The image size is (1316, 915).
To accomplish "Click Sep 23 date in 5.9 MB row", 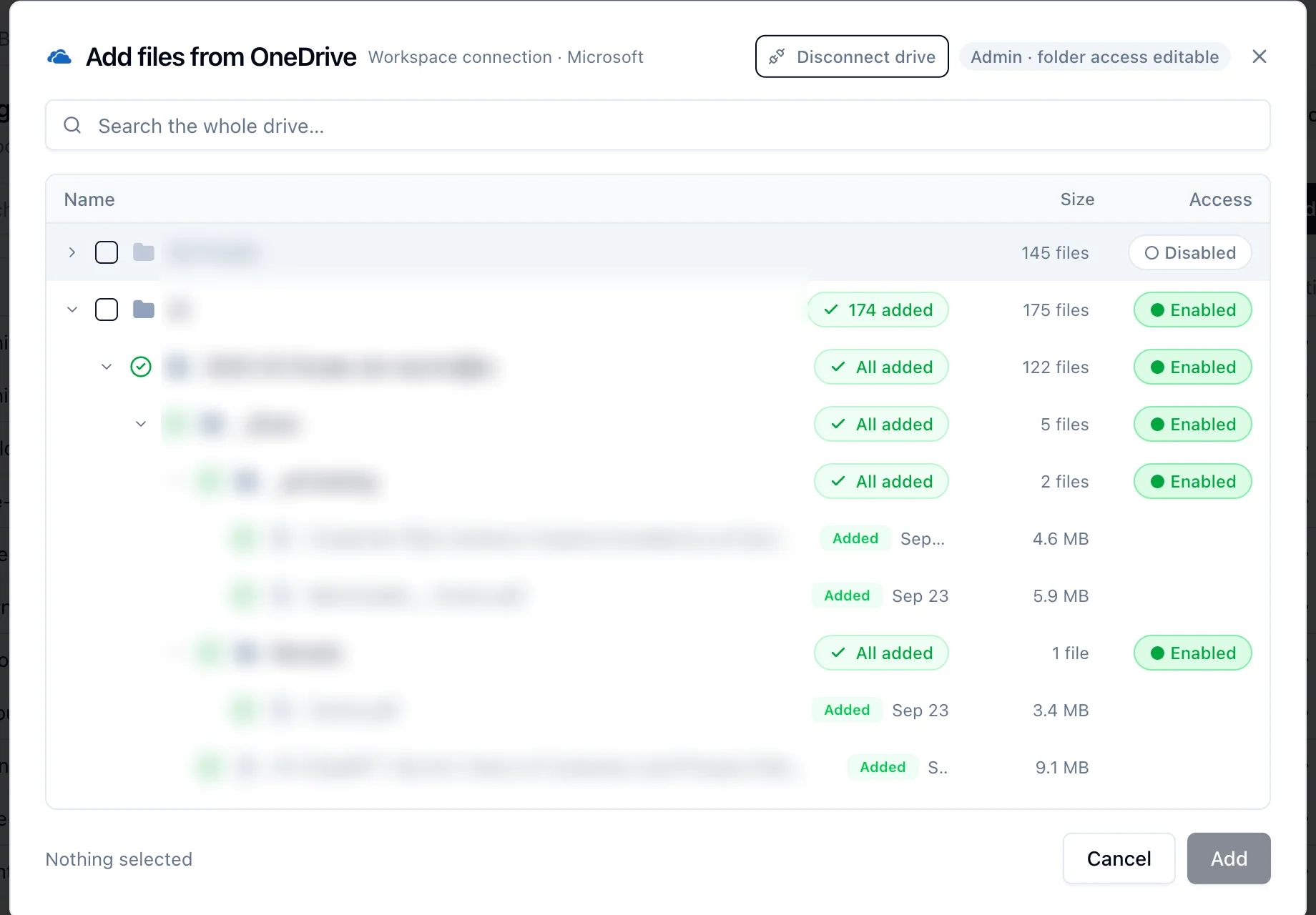I will click(x=920, y=595).
